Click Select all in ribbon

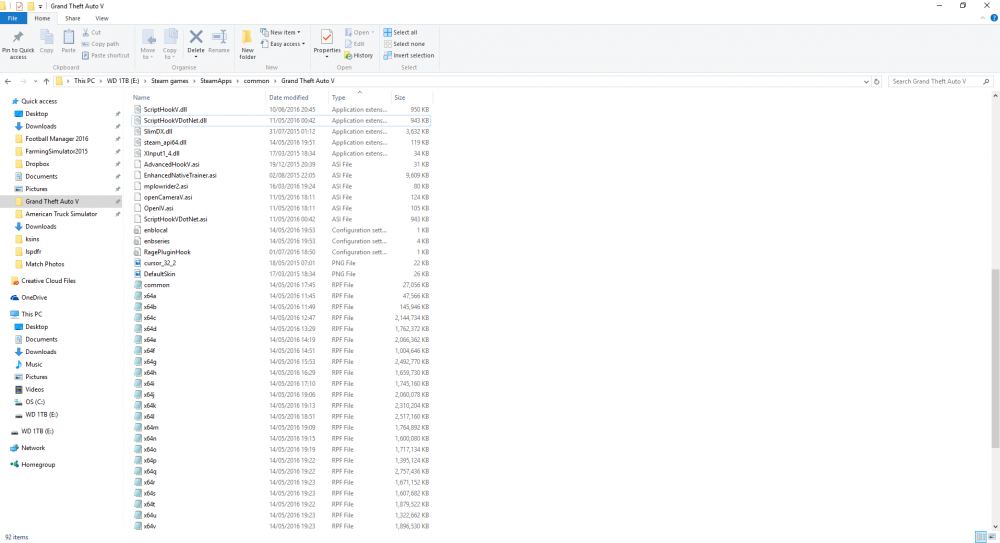(x=401, y=33)
